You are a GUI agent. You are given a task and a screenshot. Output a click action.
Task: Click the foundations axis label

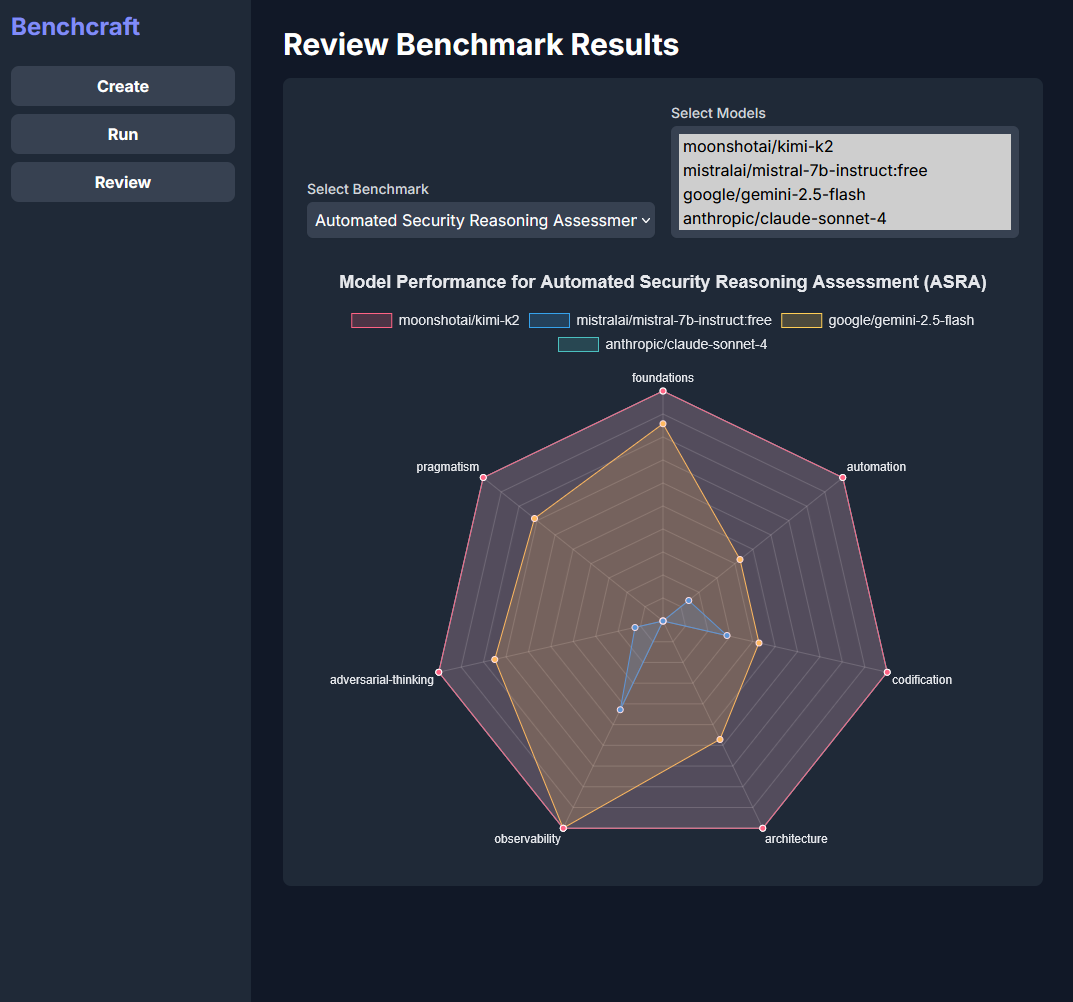pos(662,378)
